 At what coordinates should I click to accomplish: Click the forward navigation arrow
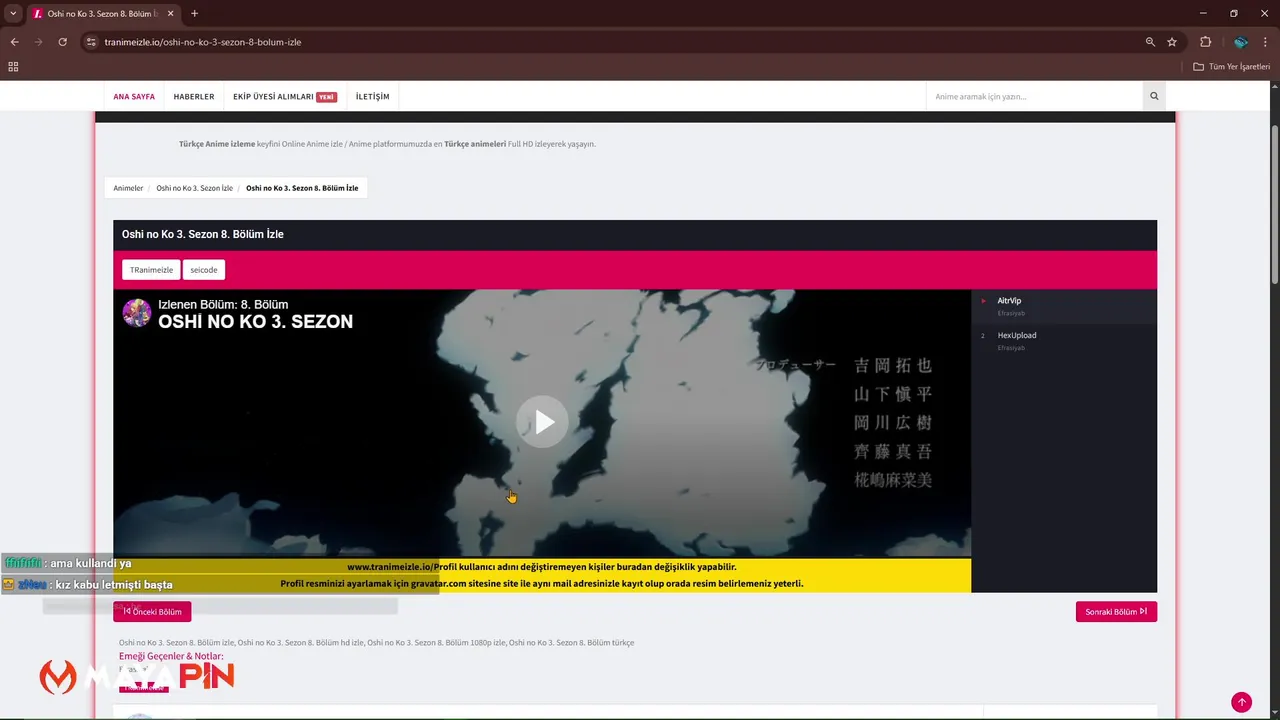[x=38, y=42]
